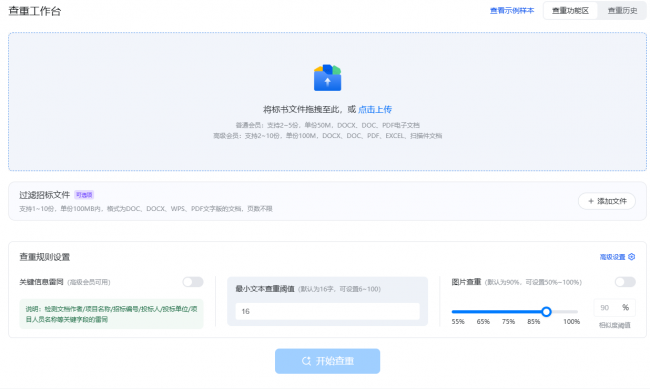Click the refresh icon on 开始查重

click(306, 361)
